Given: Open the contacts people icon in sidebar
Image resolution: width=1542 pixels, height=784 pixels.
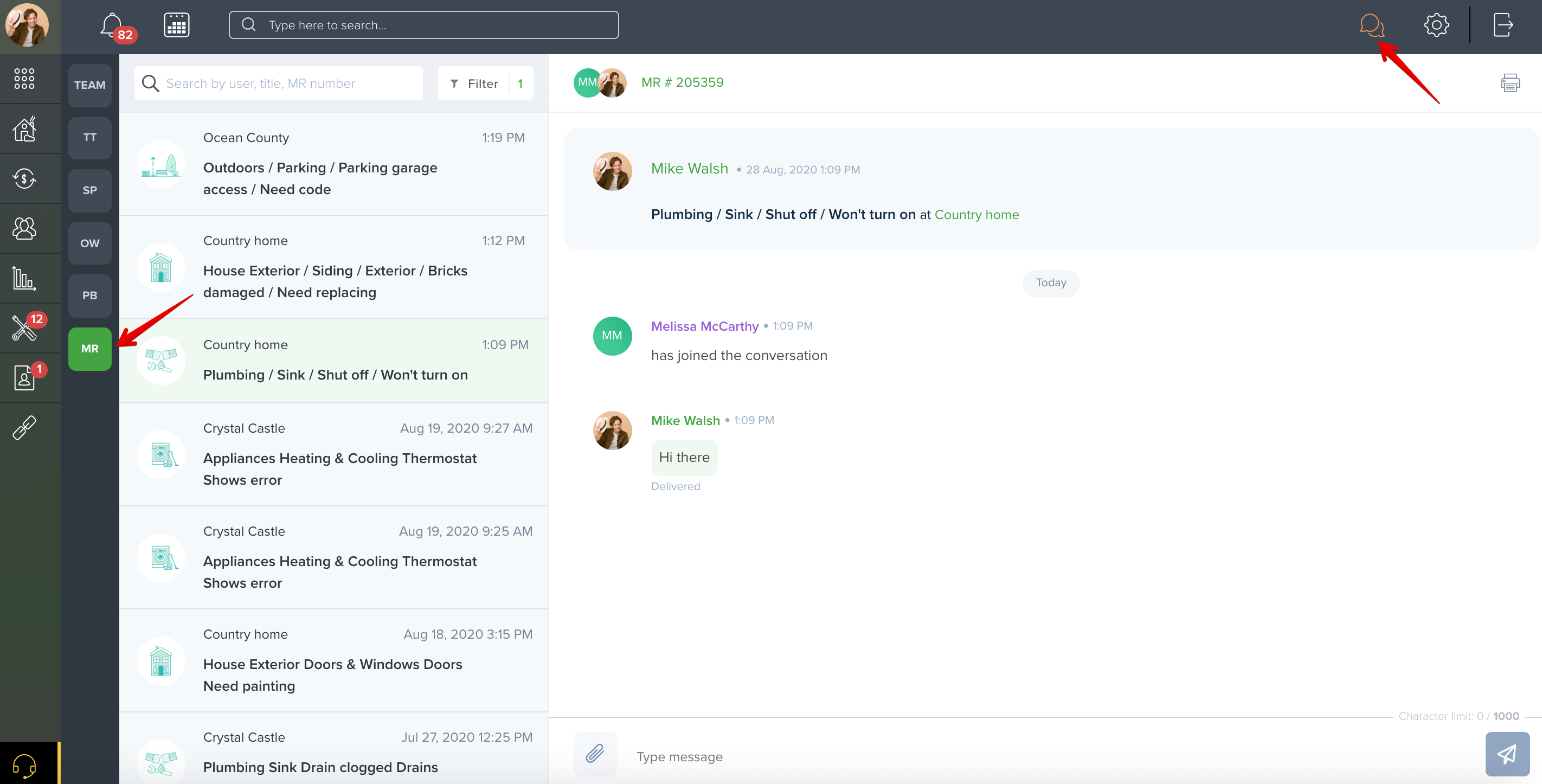Looking at the screenshot, I should tap(24, 228).
